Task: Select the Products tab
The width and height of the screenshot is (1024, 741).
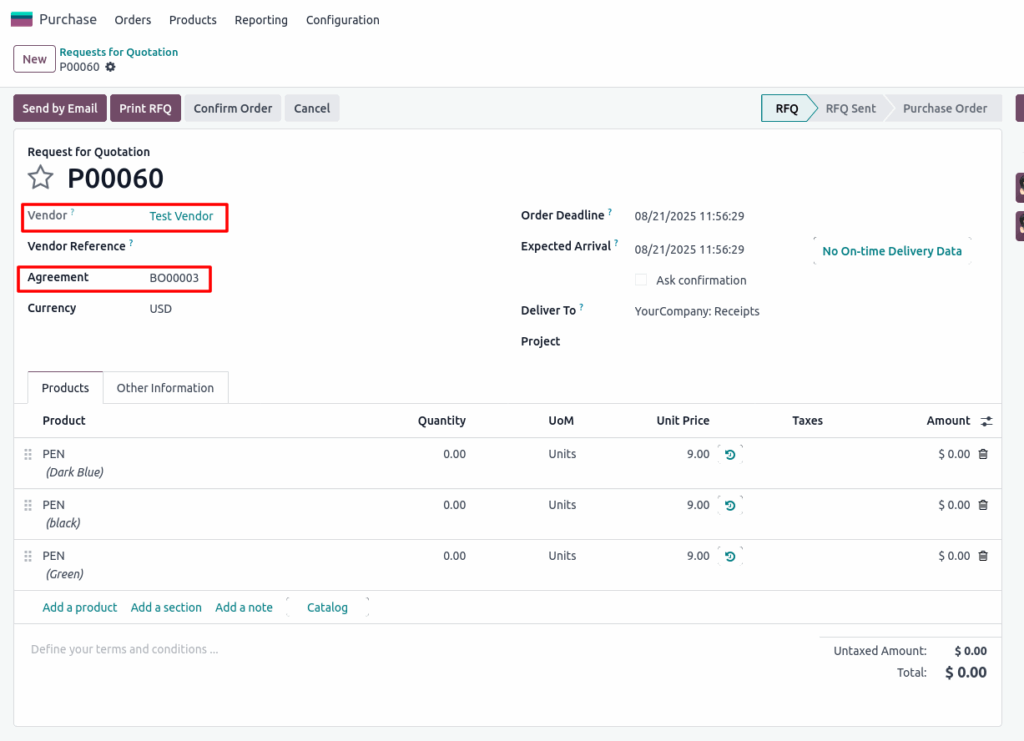Action: point(65,388)
